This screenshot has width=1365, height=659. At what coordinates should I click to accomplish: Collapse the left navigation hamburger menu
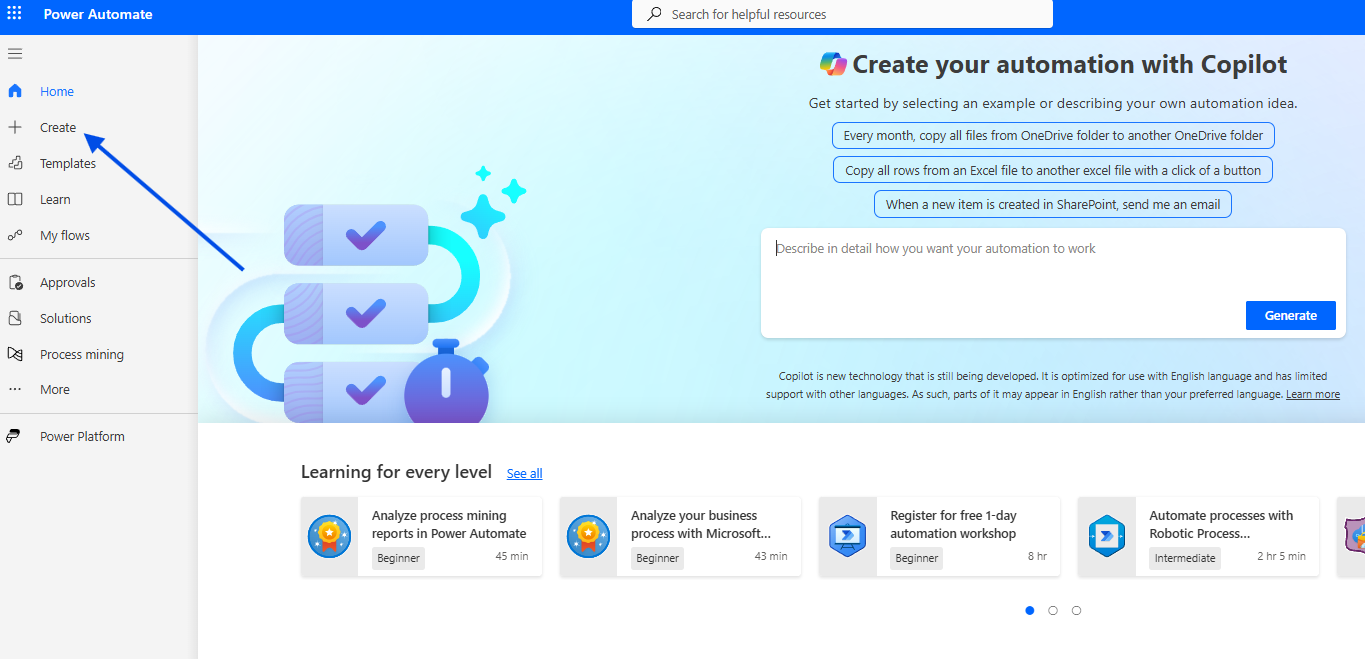[15, 54]
